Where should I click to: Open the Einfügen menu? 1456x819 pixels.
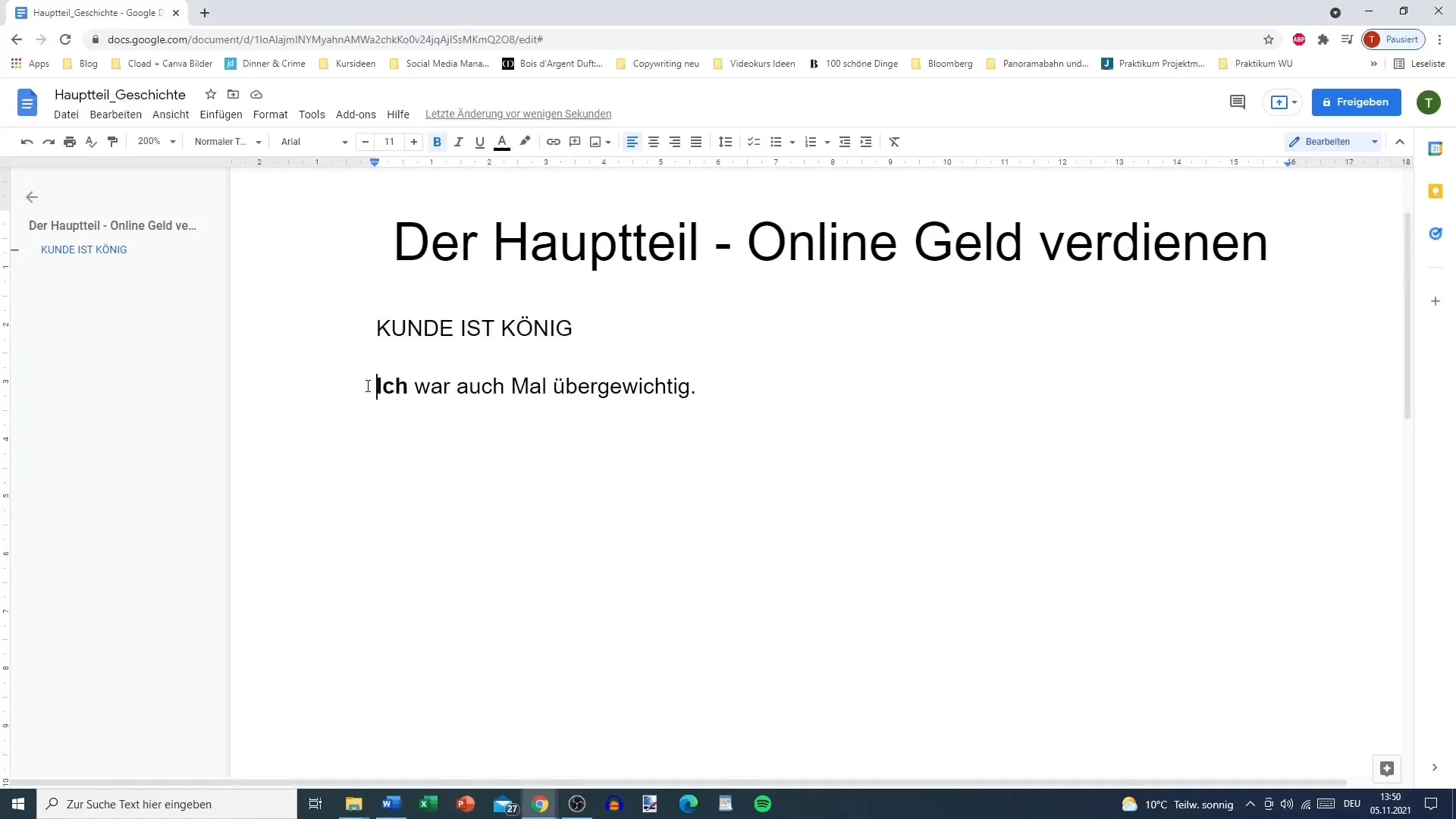point(221,113)
